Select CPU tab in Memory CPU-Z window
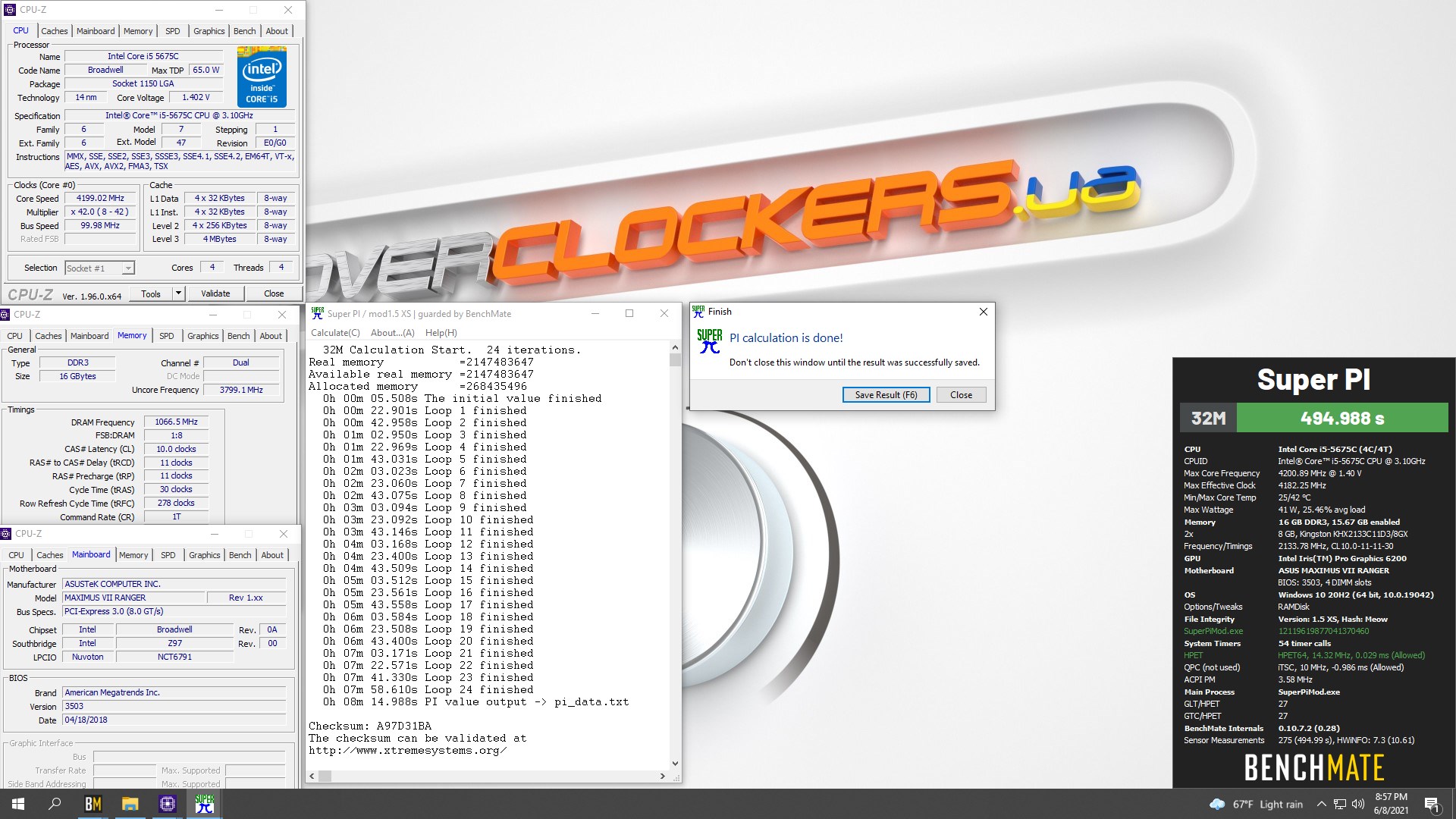This screenshot has height=819, width=1456. click(14, 336)
